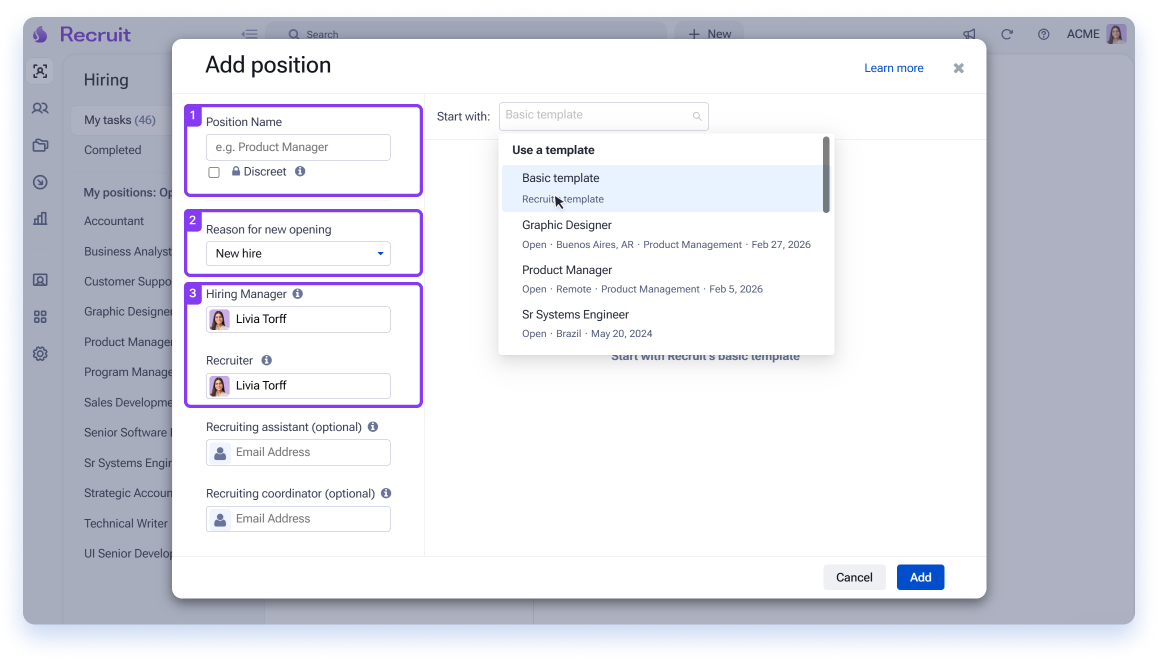This screenshot has width=1158, height=670.
Task: Open the hiring focus icon in left sidebar
Action: (41, 71)
